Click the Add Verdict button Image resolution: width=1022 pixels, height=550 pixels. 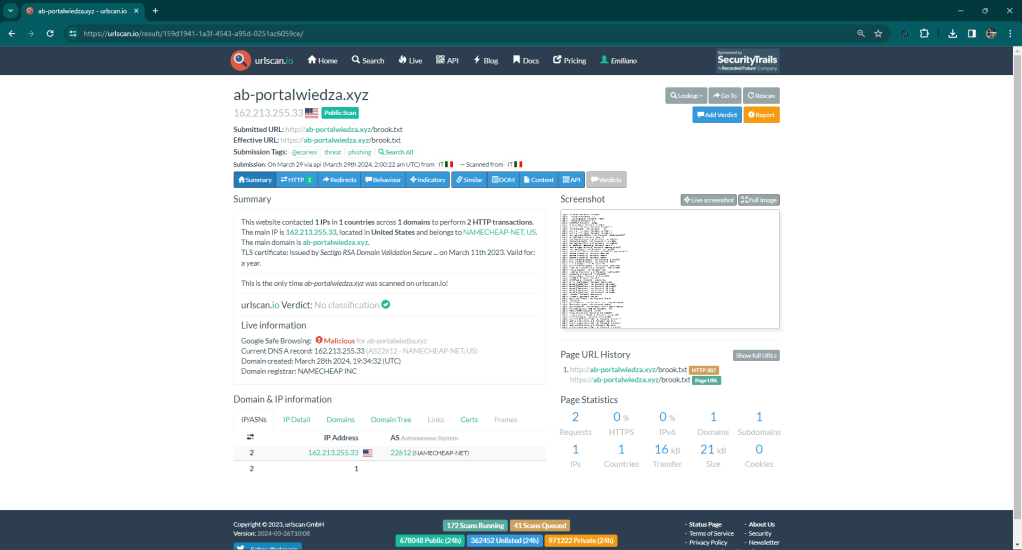[x=717, y=115]
